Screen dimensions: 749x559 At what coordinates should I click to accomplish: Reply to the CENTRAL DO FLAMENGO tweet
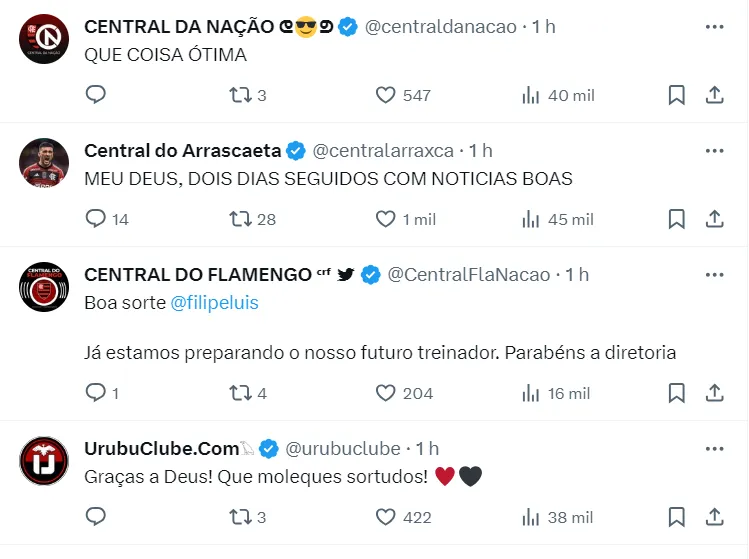(96, 393)
